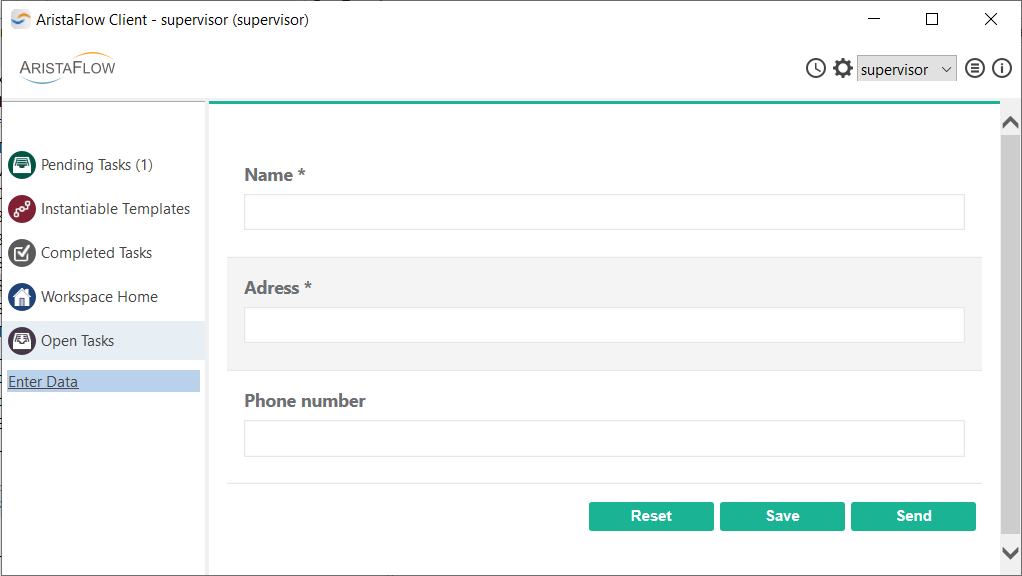
Task: Click the Save button
Action: click(x=782, y=516)
